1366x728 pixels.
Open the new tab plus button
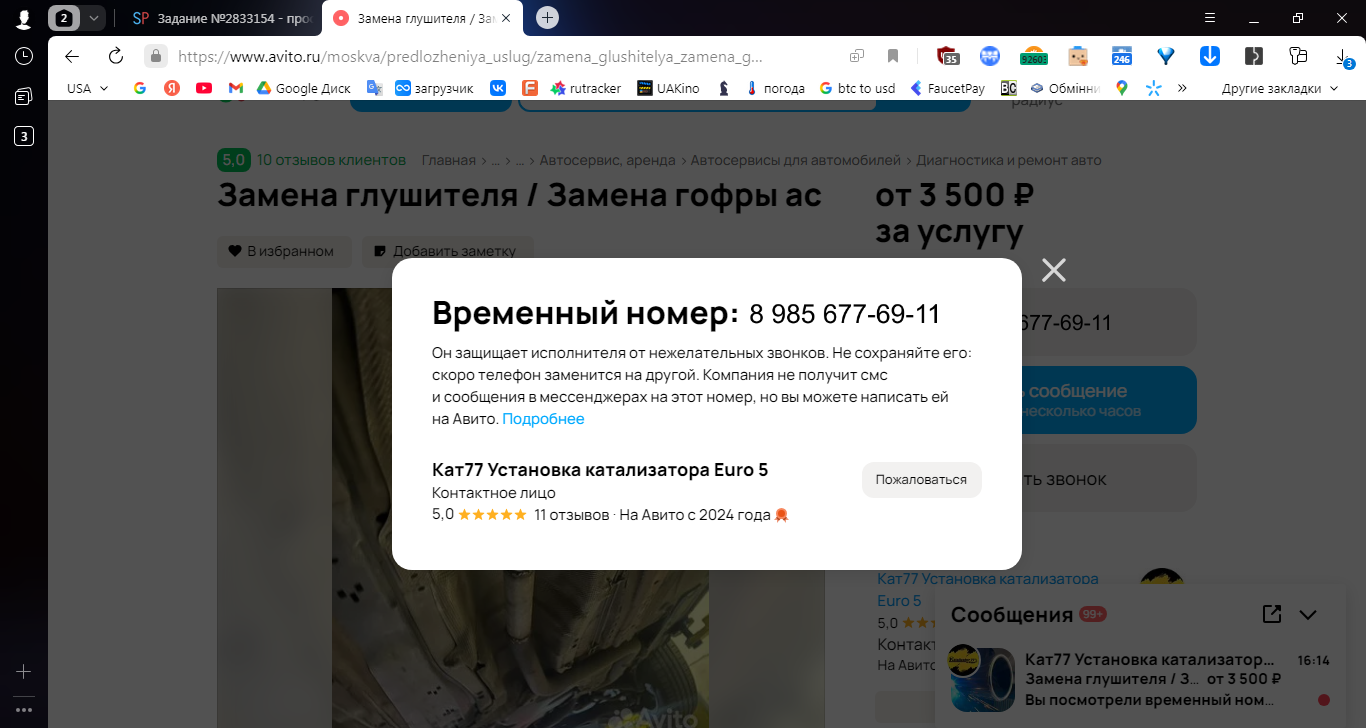pyautogui.click(x=547, y=17)
